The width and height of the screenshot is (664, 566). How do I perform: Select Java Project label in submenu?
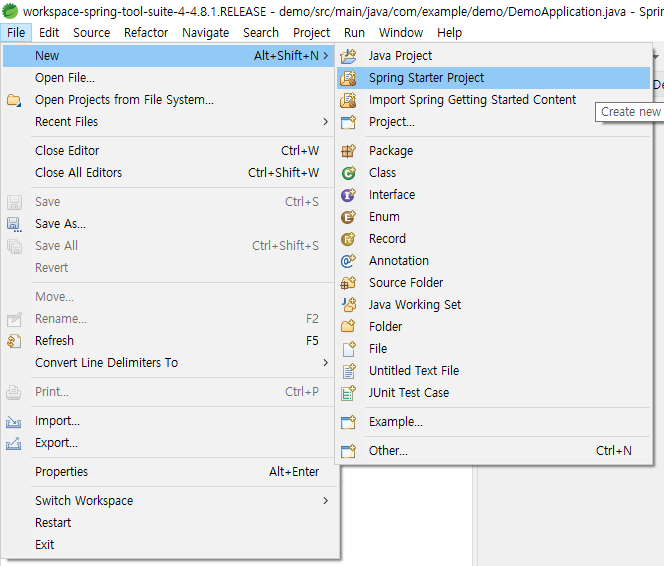[x=400, y=56]
